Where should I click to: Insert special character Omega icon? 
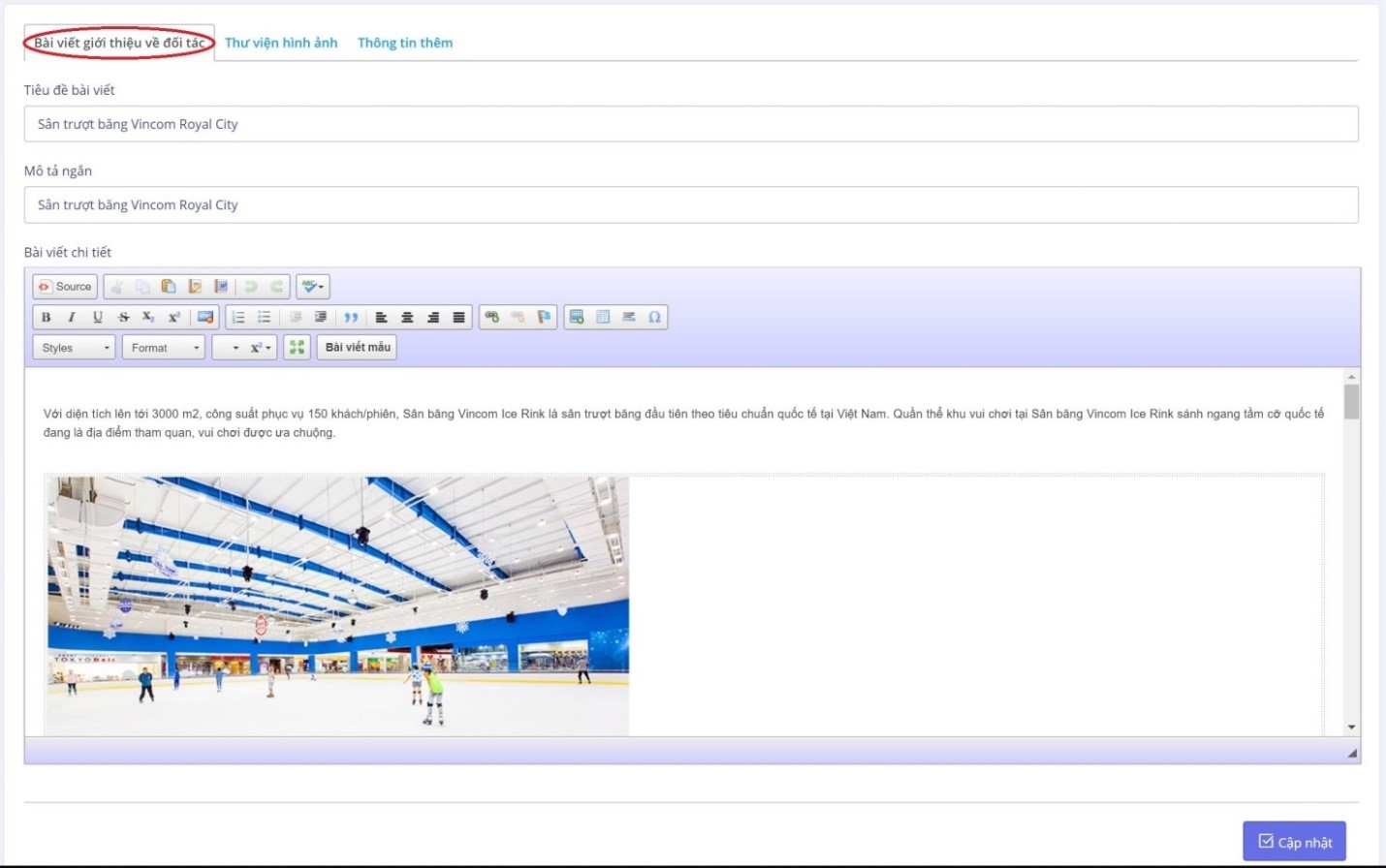655,318
